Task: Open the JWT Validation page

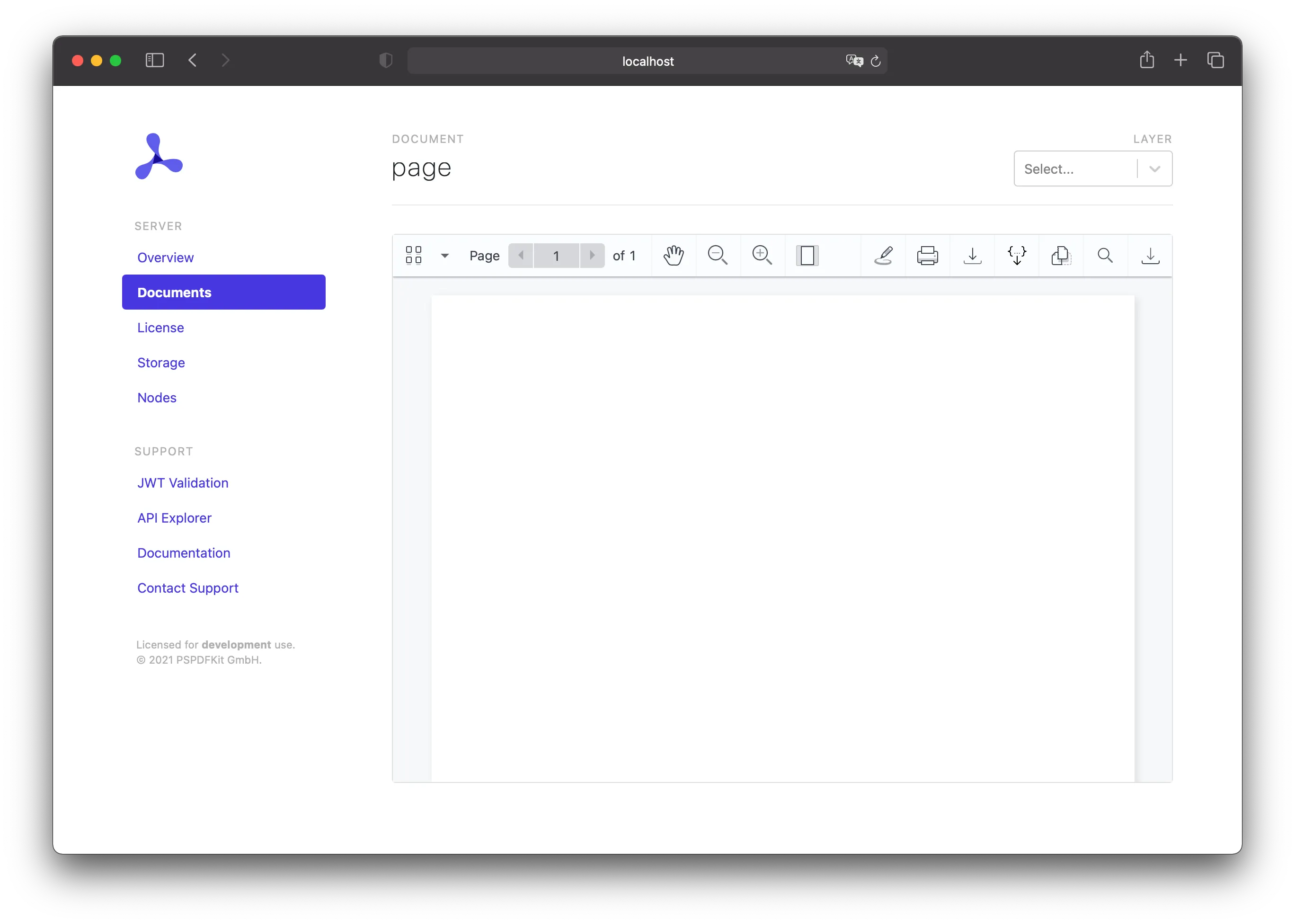Action: point(182,482)
